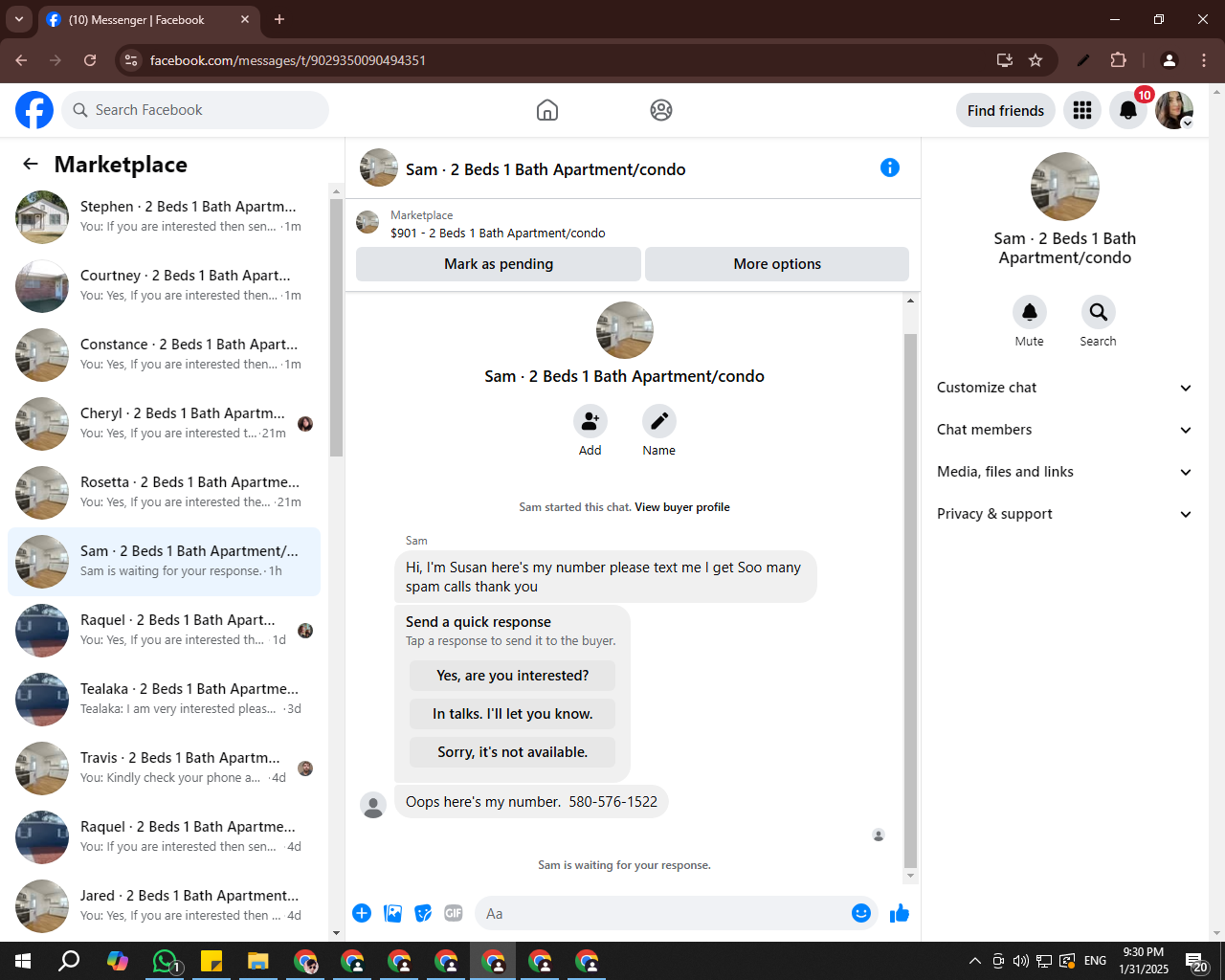Show hidden system tray icons chevron
This screenshot has width=1225, height=980.
tap(974, 960)
